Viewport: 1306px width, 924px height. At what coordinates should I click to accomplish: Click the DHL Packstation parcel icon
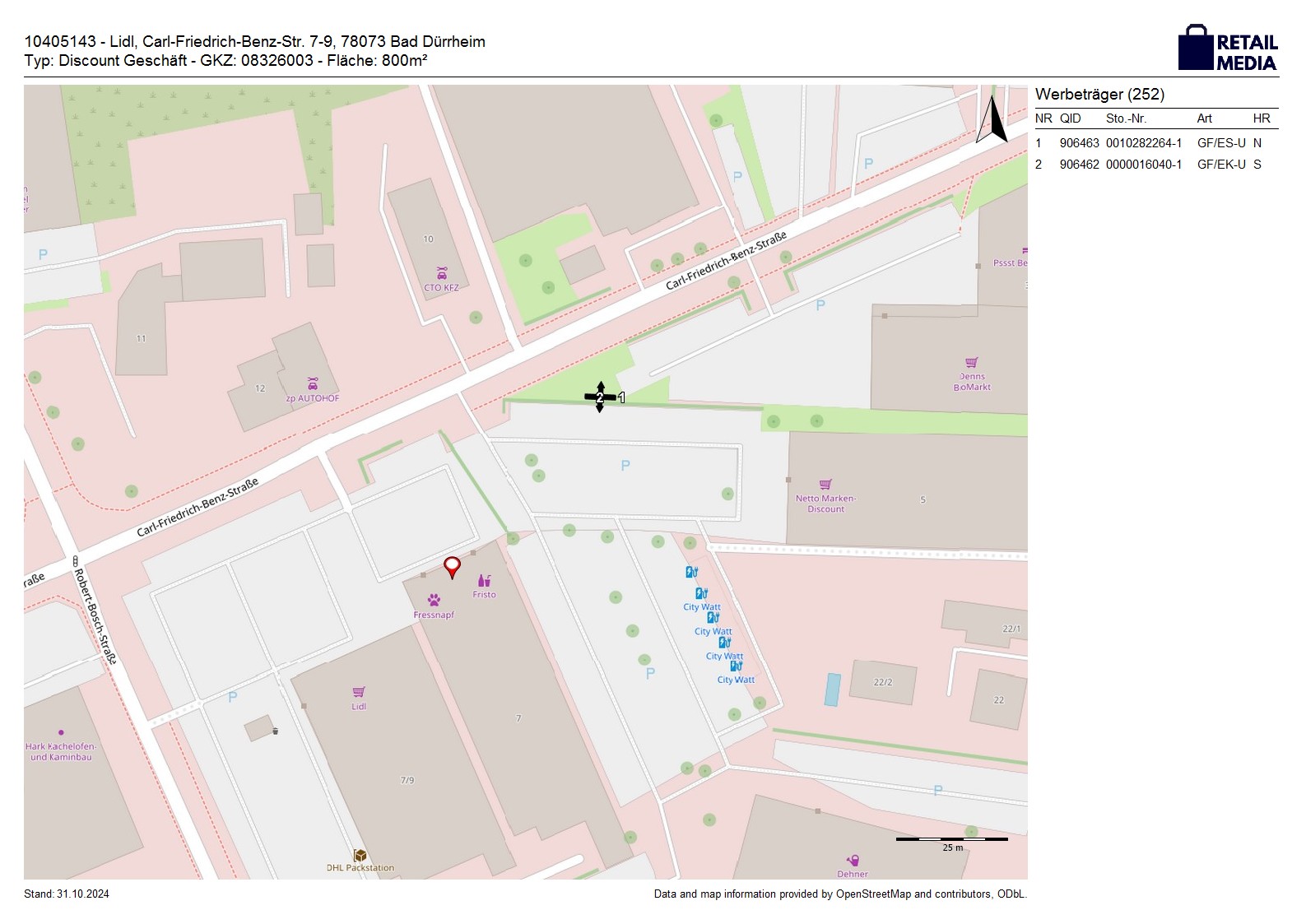click(x=360, y=856)
